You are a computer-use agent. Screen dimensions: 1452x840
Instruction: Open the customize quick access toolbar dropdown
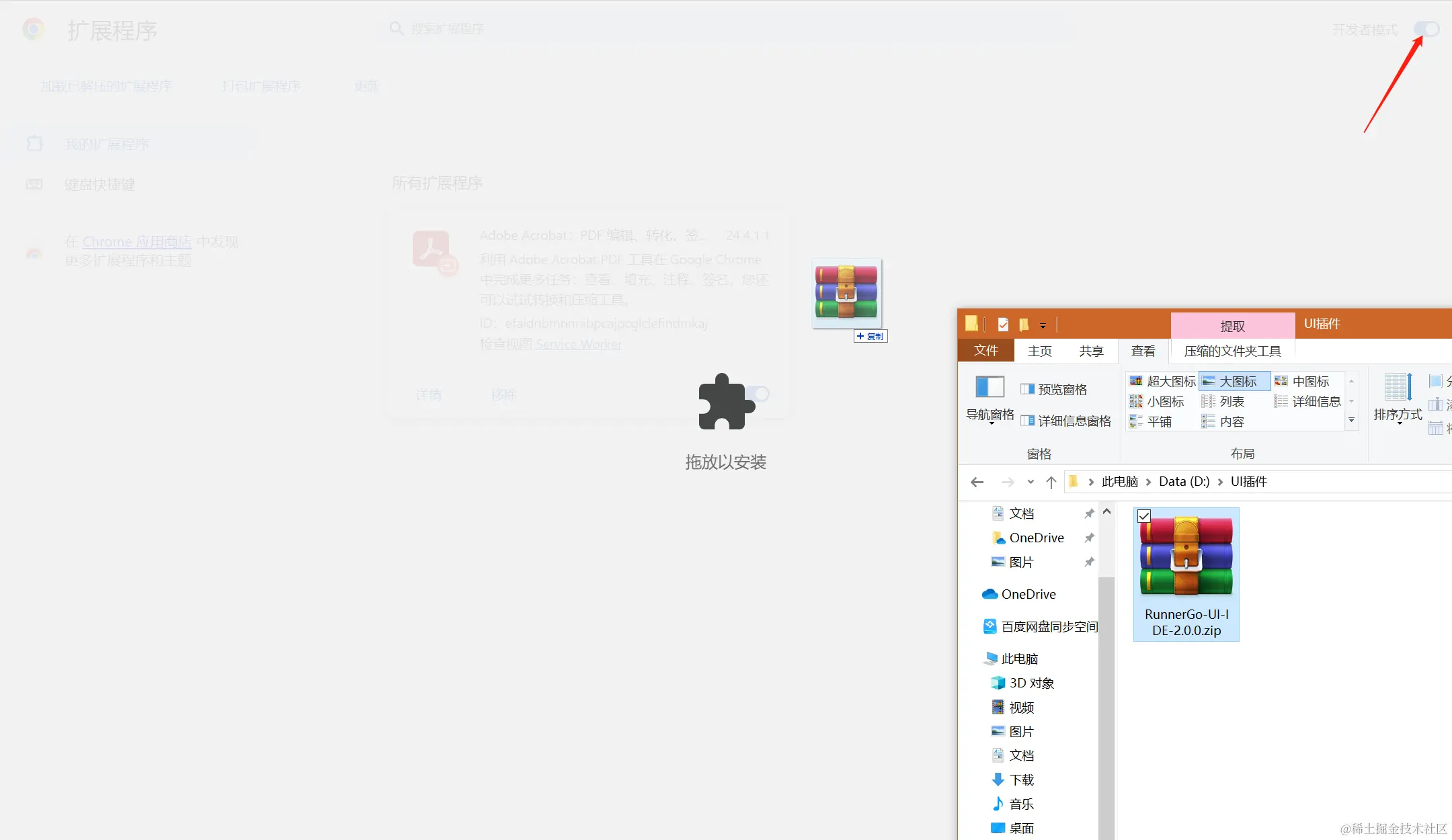click(x=1043, y=326)
